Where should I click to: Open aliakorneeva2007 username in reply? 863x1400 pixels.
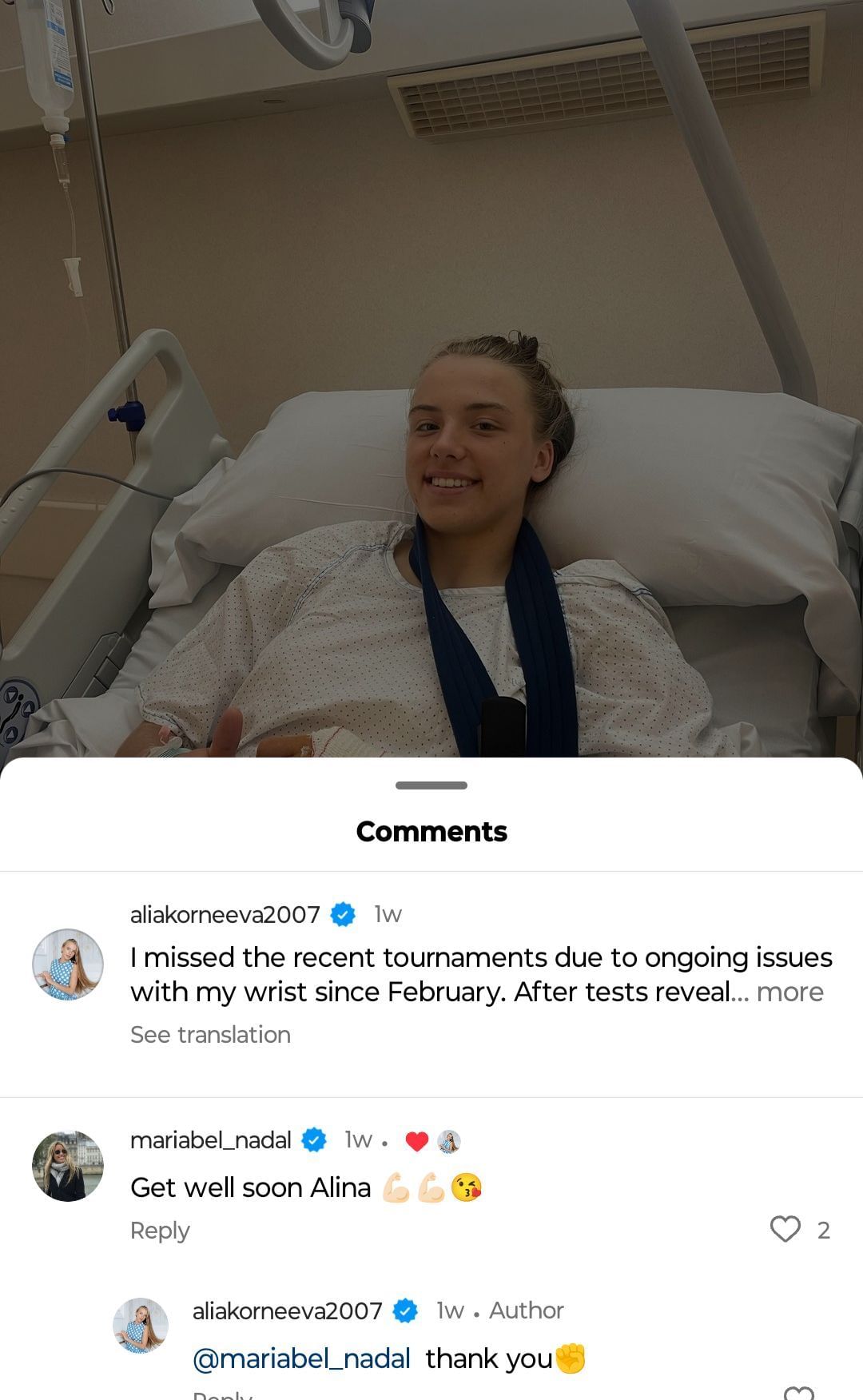click(x=288, y=1311)
